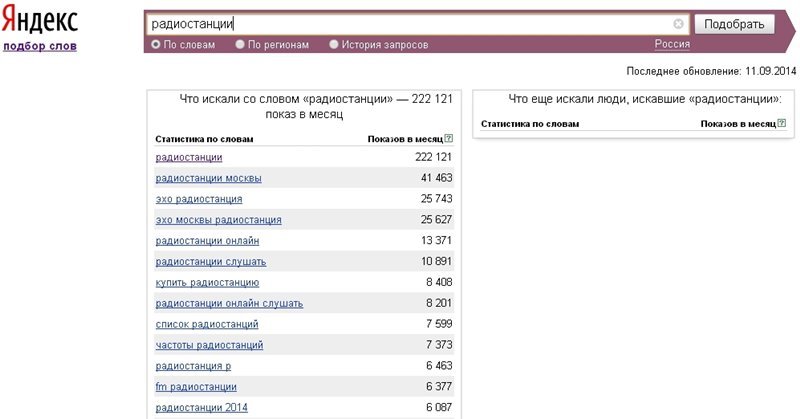Click the 6 463 impressions value
This screenshot has height=419, width=800.
439,366
